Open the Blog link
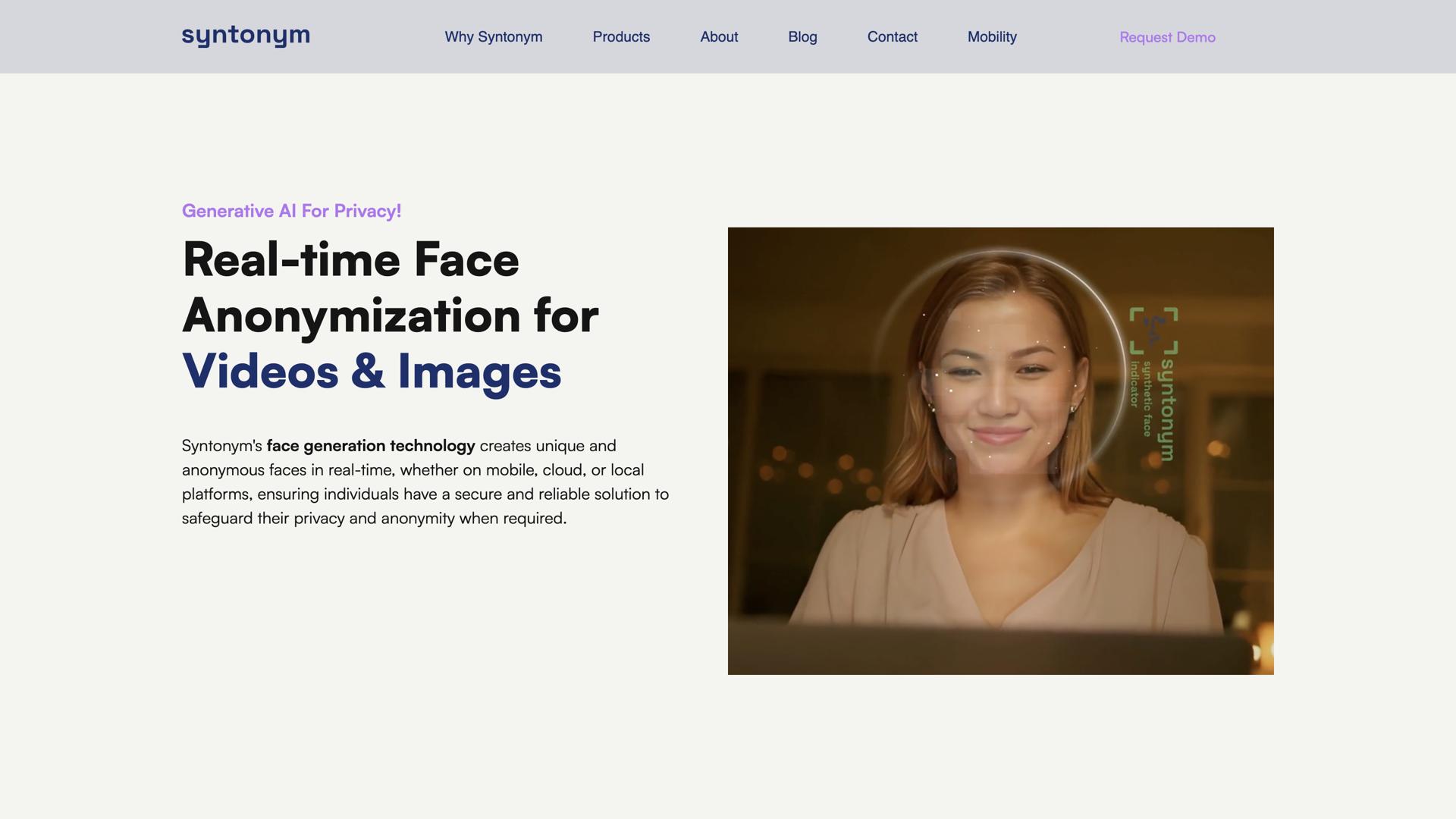The image size is (1456, 819). point(802,36)
